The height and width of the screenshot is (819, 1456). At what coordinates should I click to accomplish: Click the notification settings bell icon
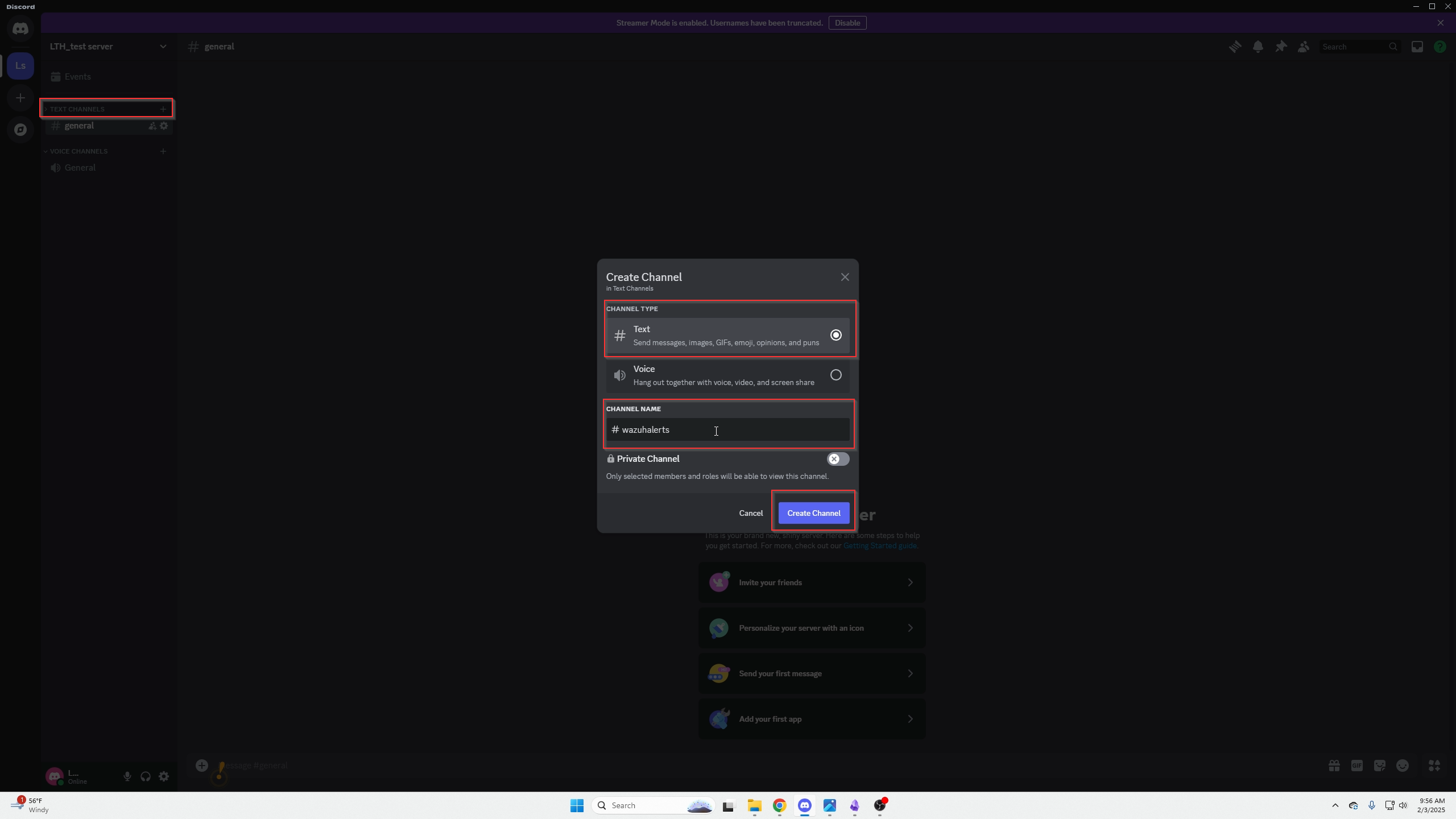click(1258, 47)
